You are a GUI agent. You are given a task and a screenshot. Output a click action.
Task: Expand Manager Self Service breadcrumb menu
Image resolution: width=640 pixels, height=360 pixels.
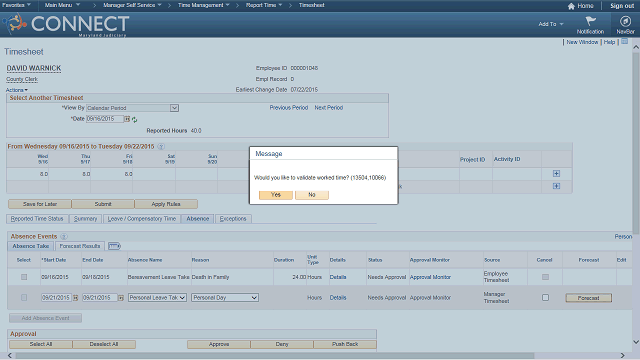132,5
